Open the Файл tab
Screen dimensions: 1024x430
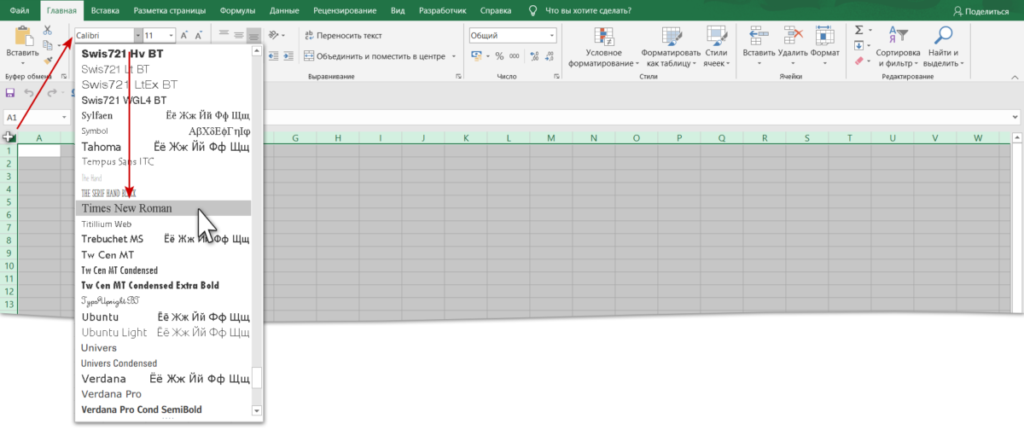click(x=18, y=11)
